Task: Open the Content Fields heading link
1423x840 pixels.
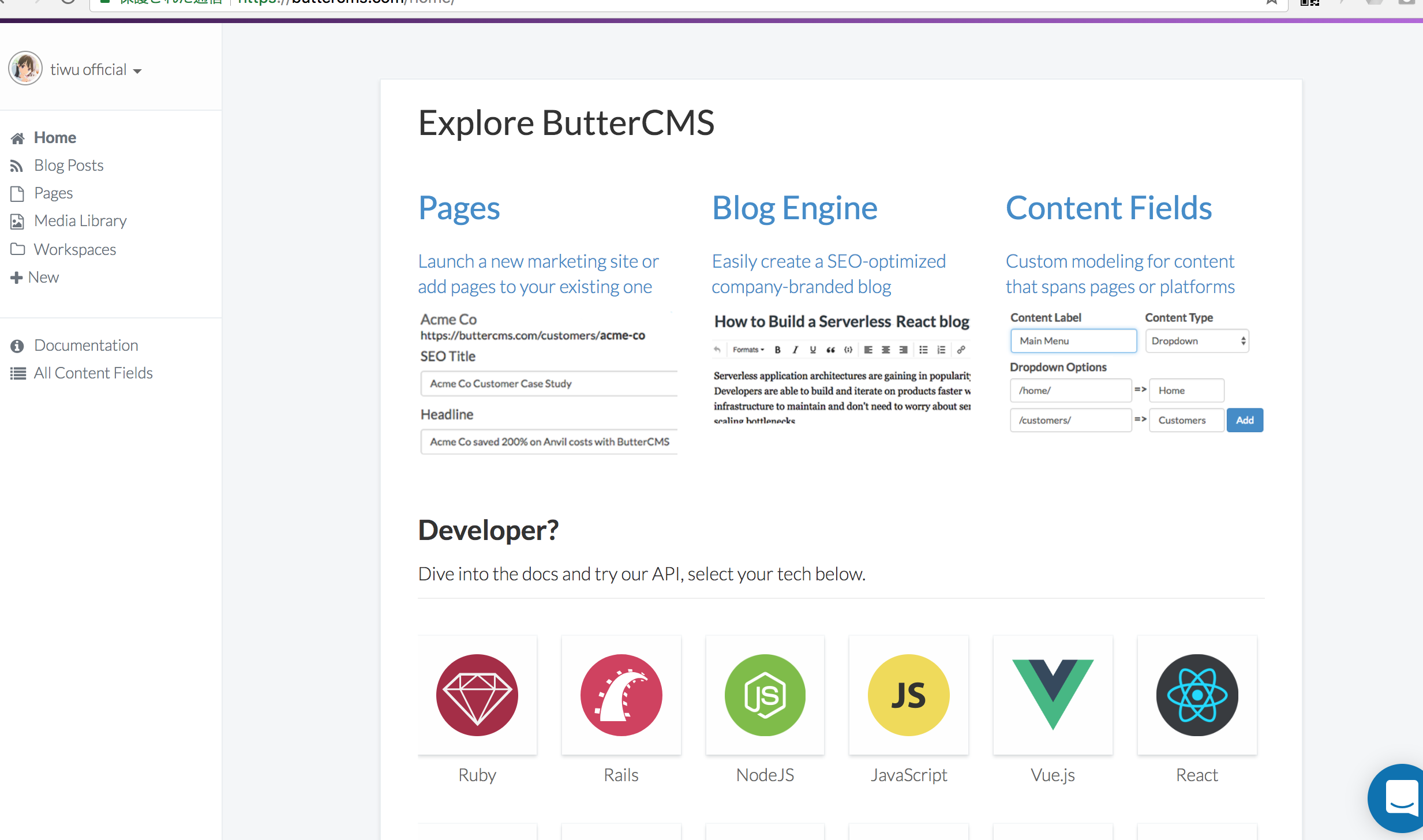Action: [x=1109, y=208]
